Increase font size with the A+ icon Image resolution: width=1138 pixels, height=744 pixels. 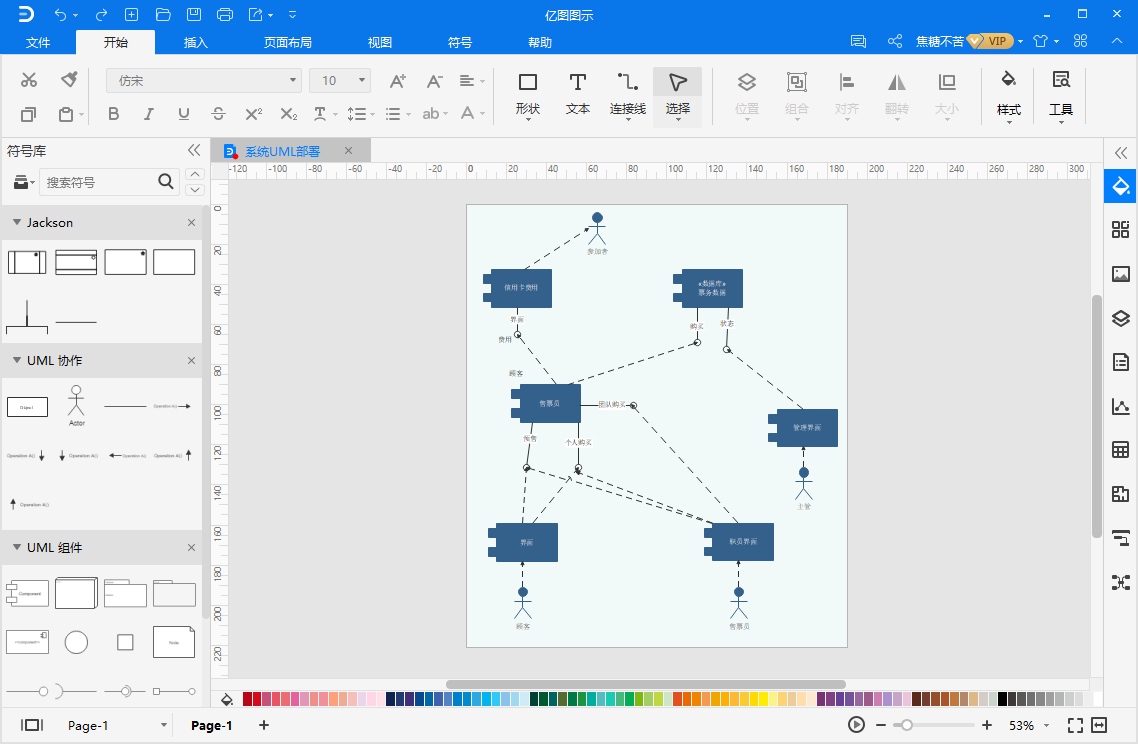398,81
